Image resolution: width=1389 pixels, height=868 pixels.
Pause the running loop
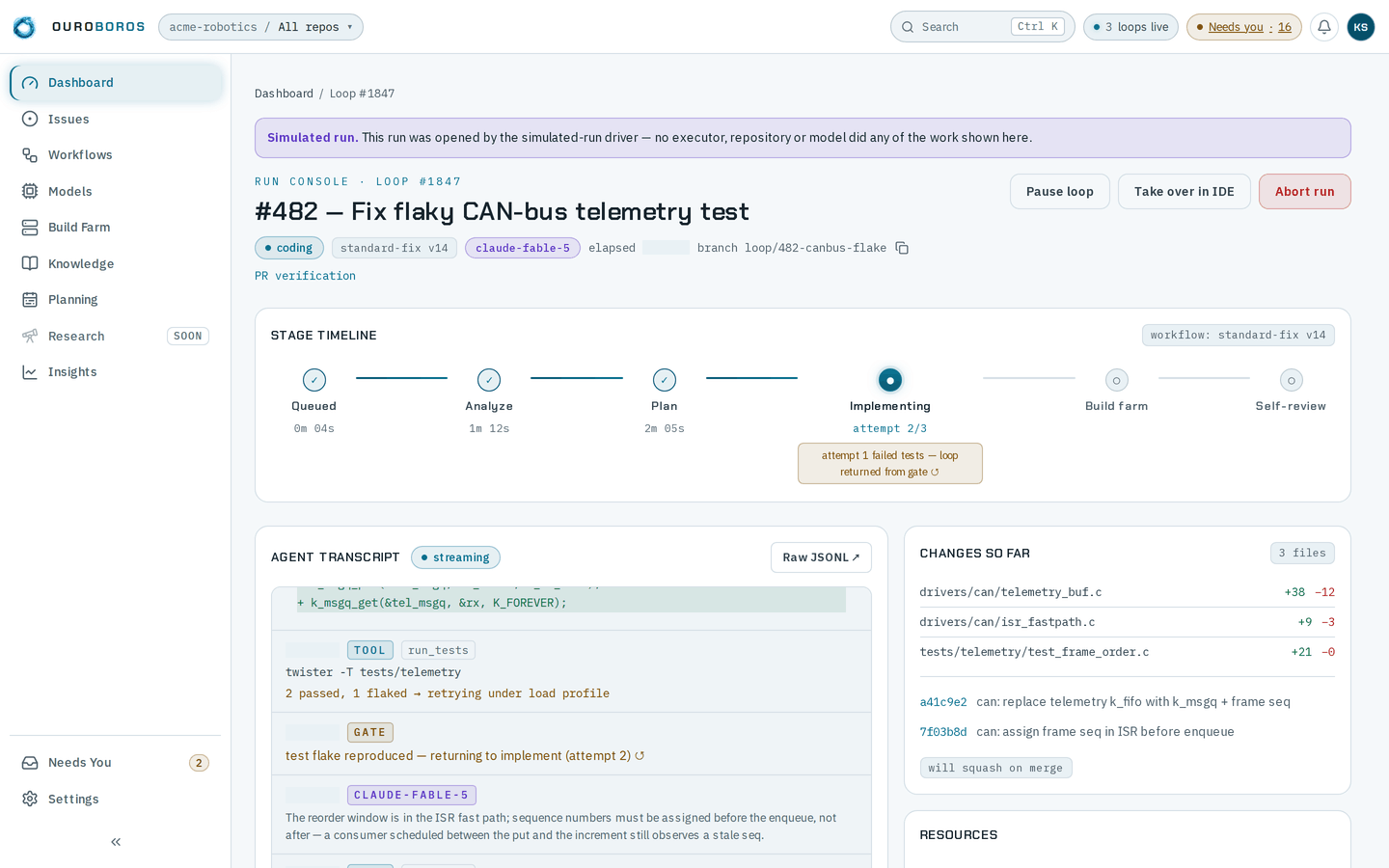(x=1059, y=192)
